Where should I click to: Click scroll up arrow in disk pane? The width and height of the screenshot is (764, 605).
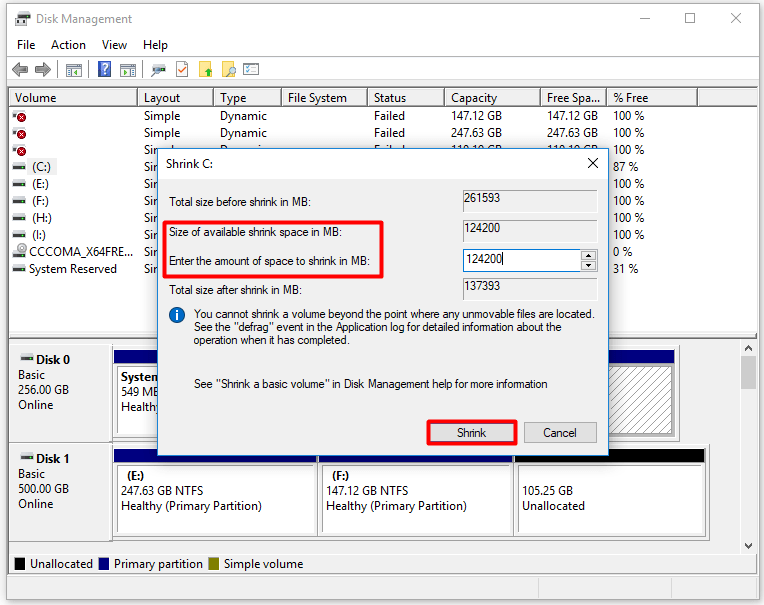[748, 349]
